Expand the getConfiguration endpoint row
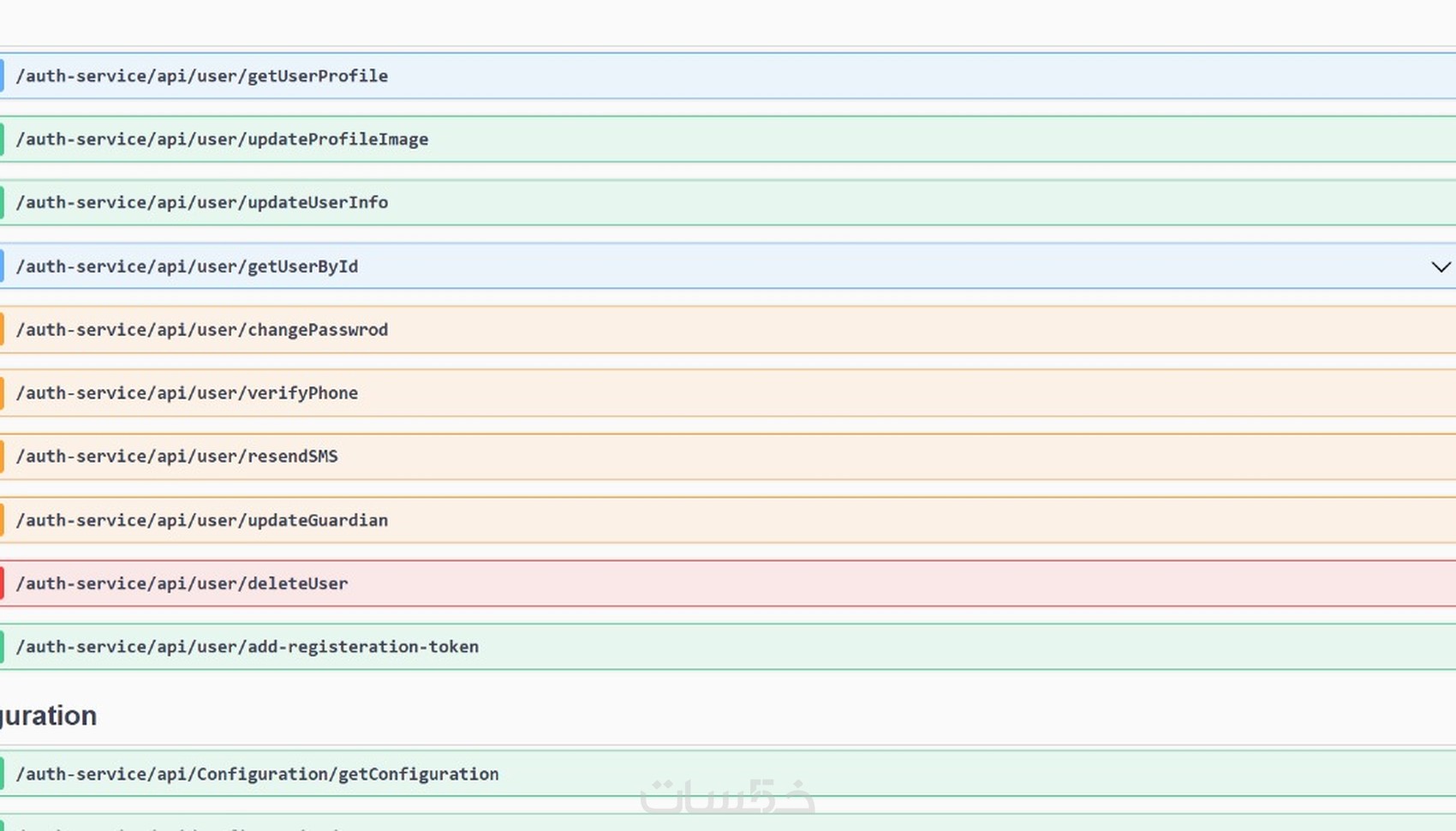This screenshot has width=1456, height=831. tap(257, 774)
